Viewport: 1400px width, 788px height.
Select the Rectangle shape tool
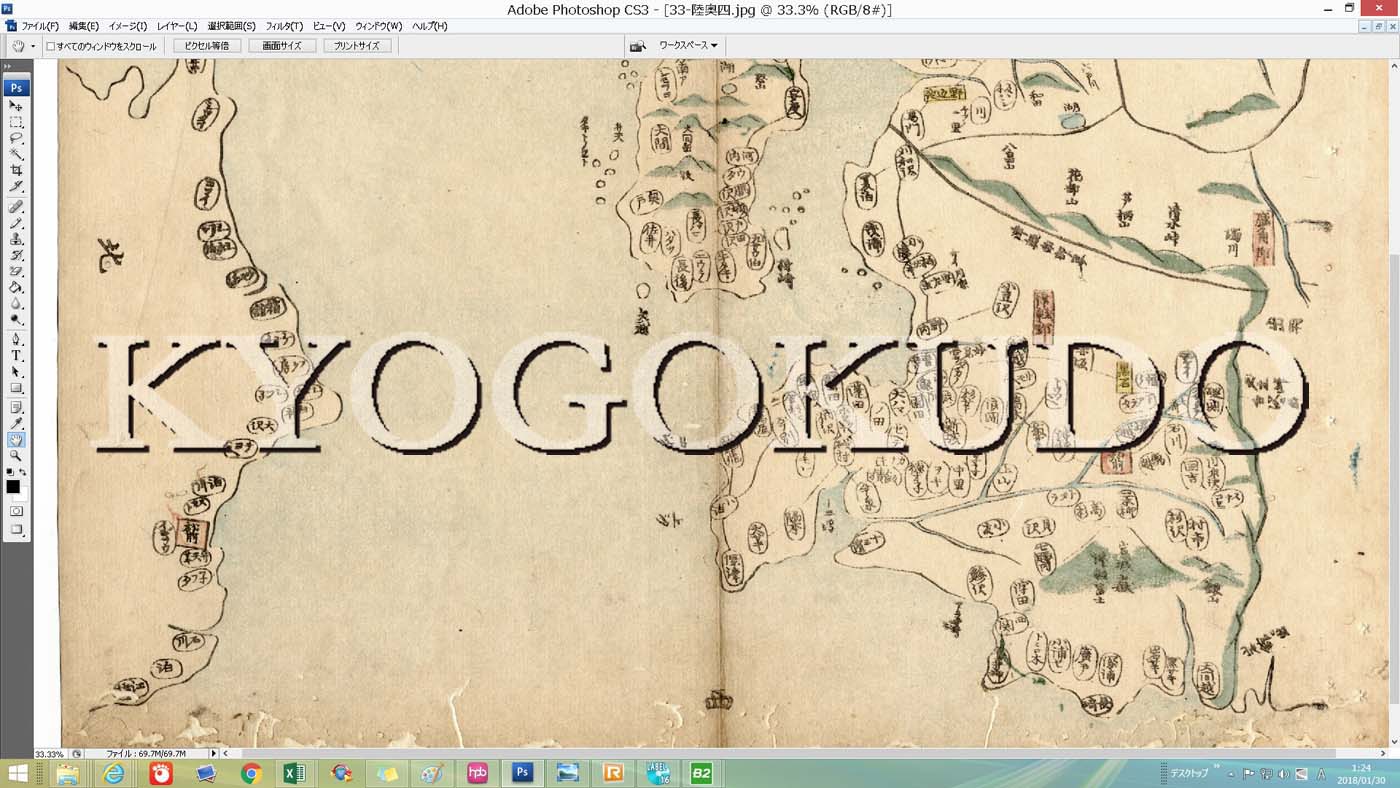pos(16,387)
